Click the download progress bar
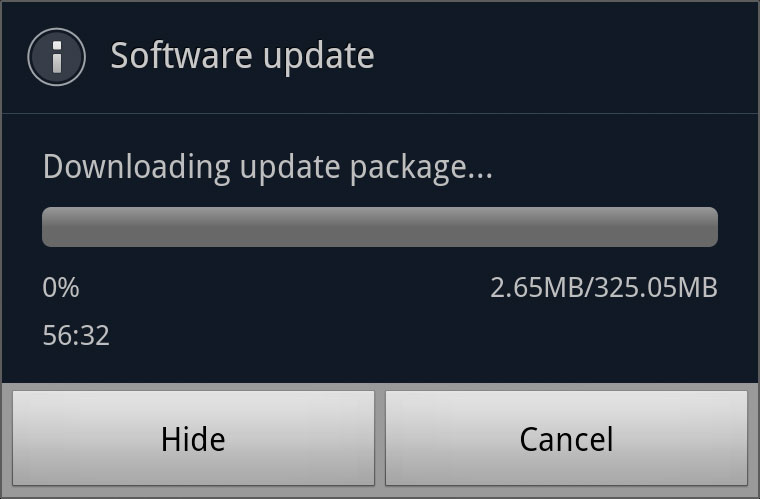The image size is (760, 499). click(380, 227)
